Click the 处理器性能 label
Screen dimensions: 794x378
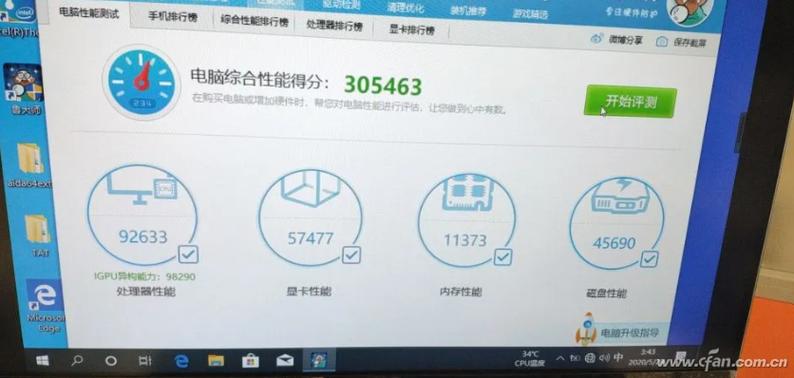146,291
